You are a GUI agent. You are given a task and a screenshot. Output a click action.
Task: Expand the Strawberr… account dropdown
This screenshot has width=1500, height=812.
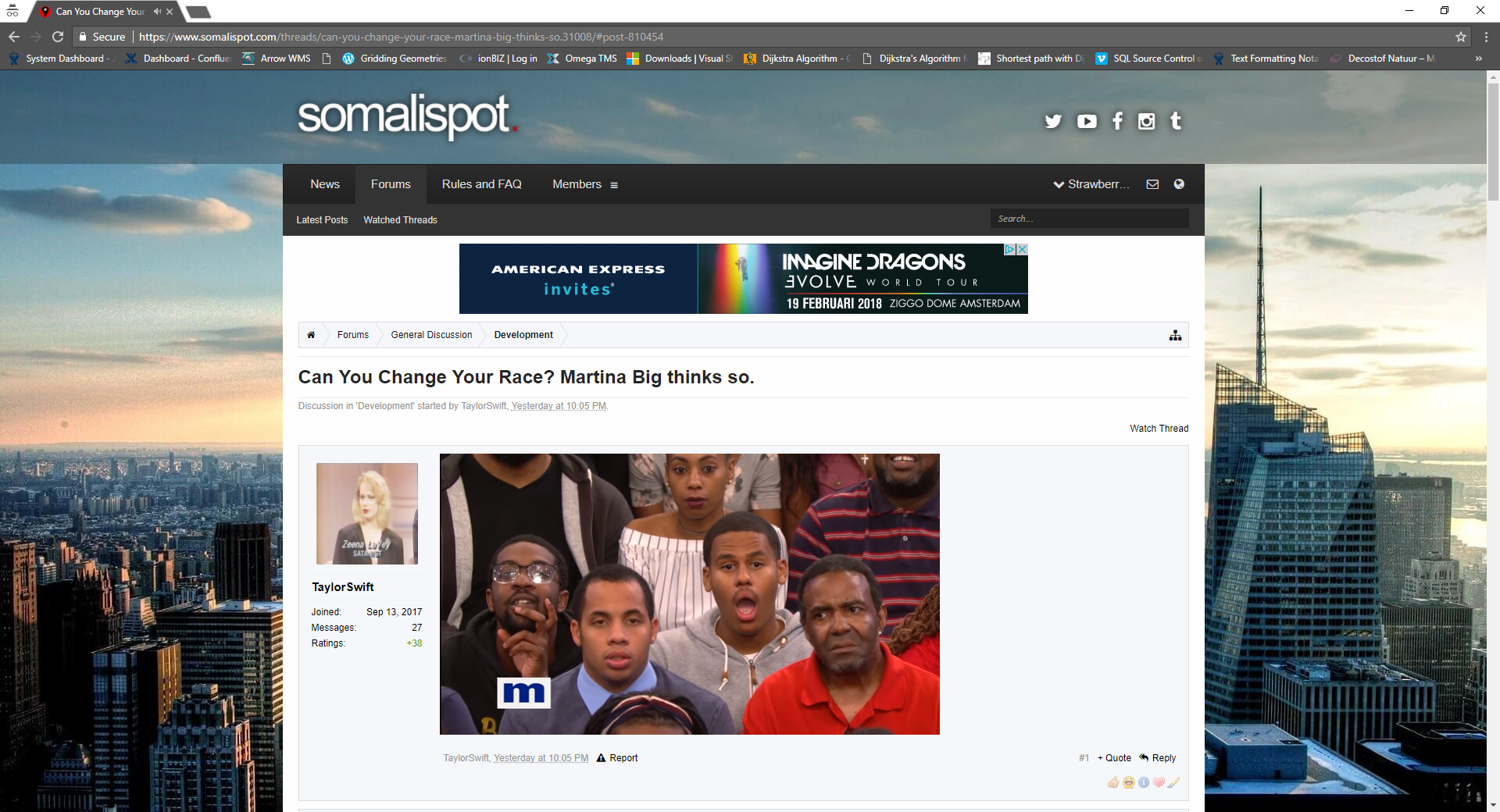(x=1091, y=184)
